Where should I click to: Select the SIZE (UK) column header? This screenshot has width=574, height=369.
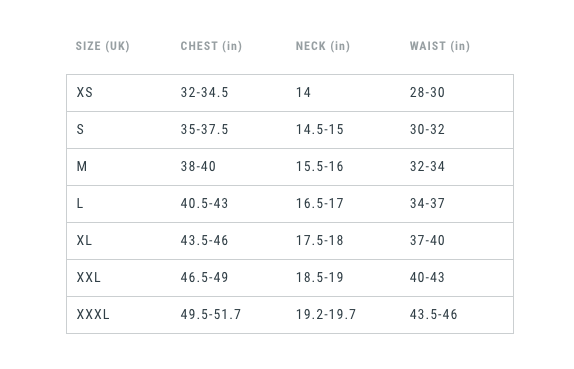(102, 46)
